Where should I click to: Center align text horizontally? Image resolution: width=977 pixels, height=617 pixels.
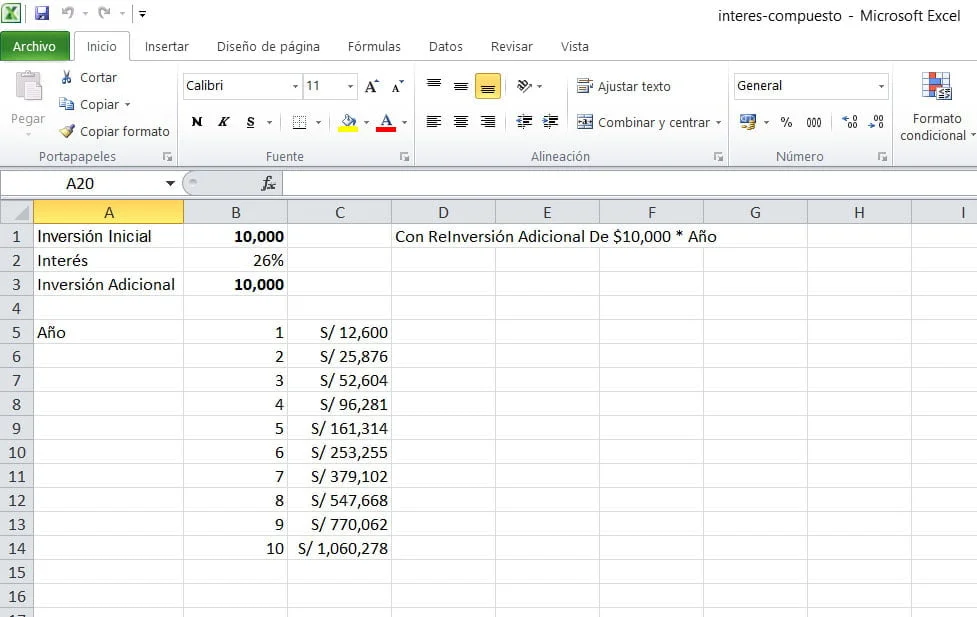[x=461, y=122]
